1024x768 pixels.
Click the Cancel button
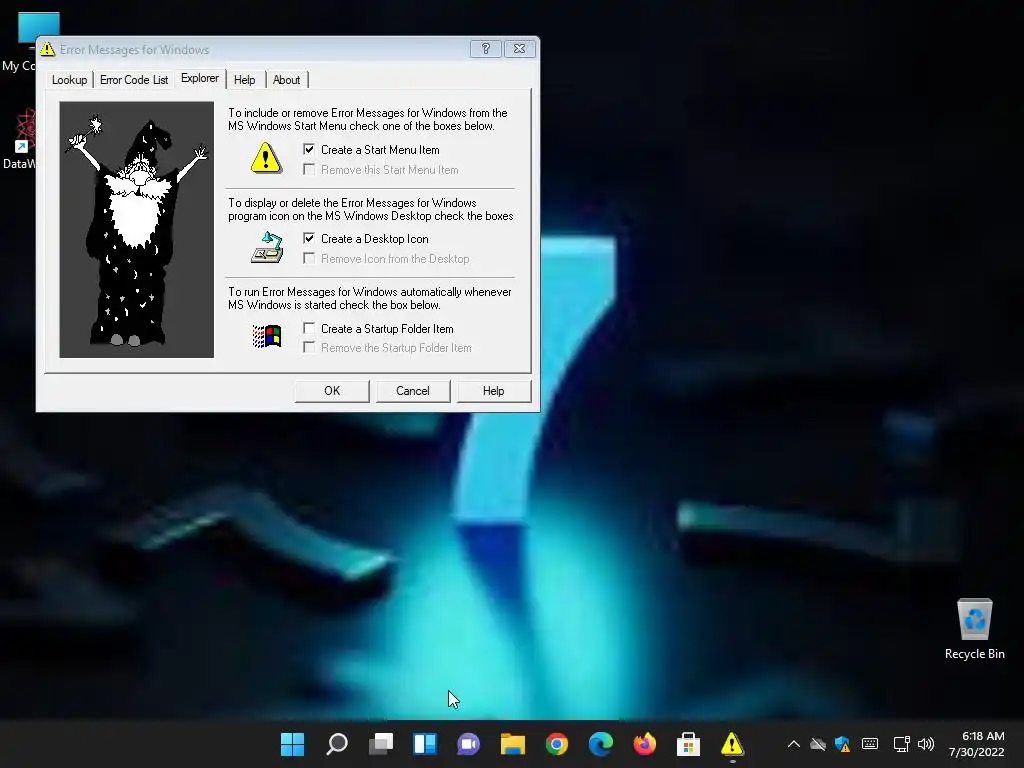[413, 391]
